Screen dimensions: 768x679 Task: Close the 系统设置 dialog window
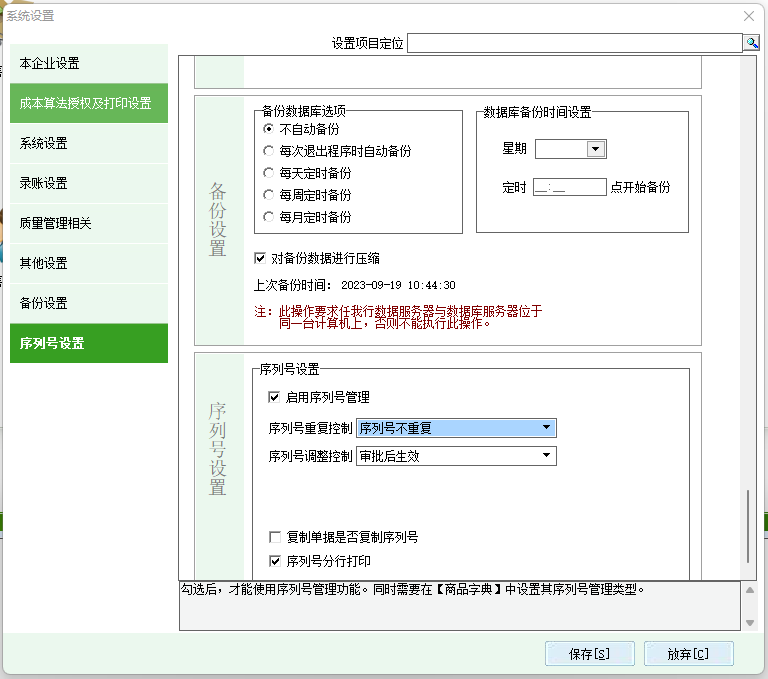click(x=748, y=16)
